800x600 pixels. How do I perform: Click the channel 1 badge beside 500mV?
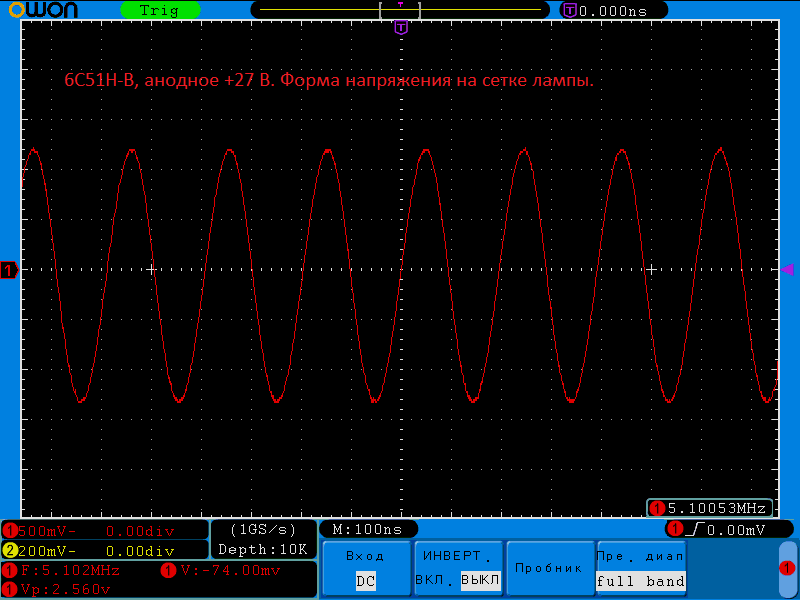[x=10, y=530]
